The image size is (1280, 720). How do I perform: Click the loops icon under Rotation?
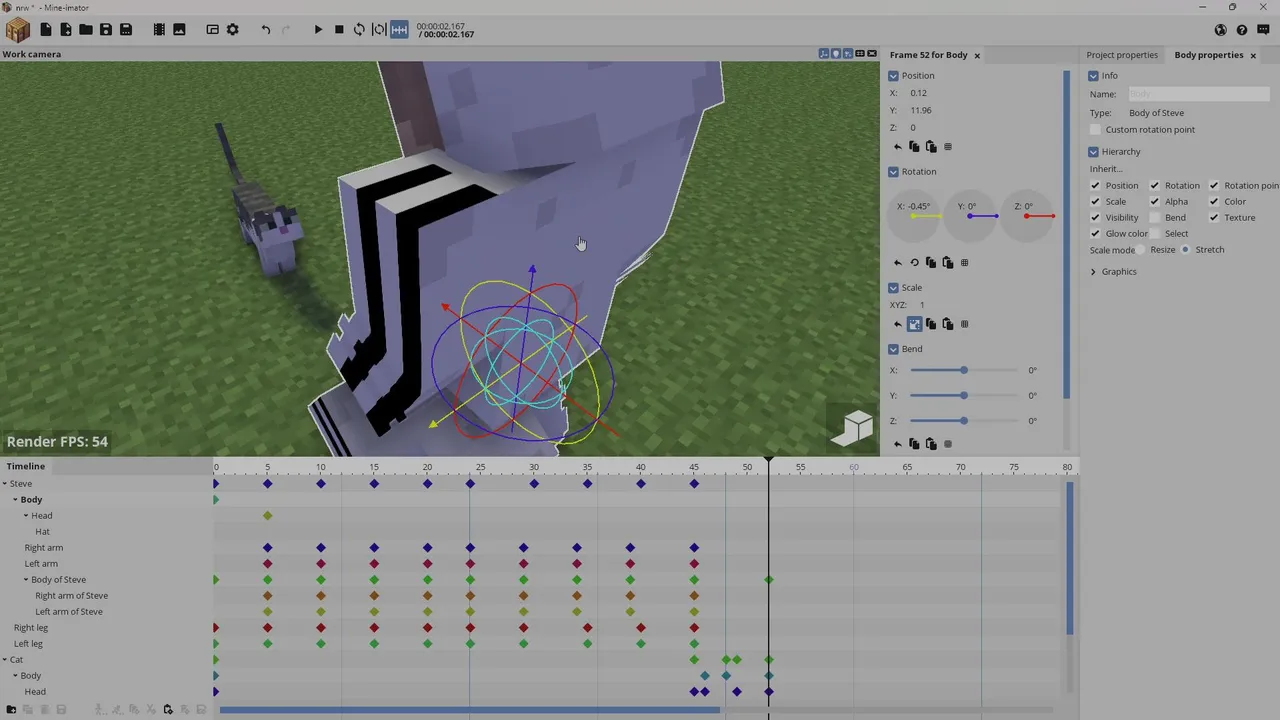coord(914,263)
